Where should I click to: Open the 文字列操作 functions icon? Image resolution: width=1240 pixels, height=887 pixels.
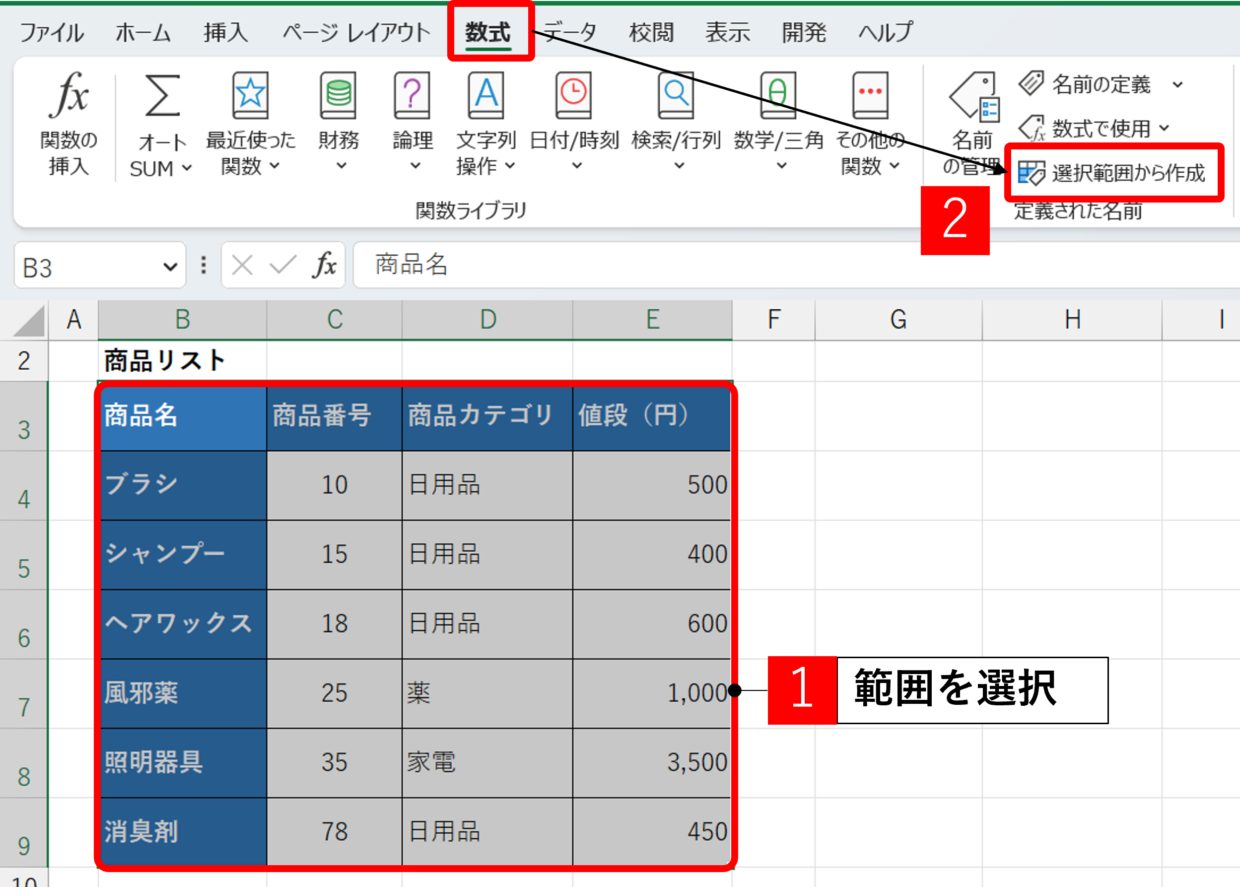486,96
